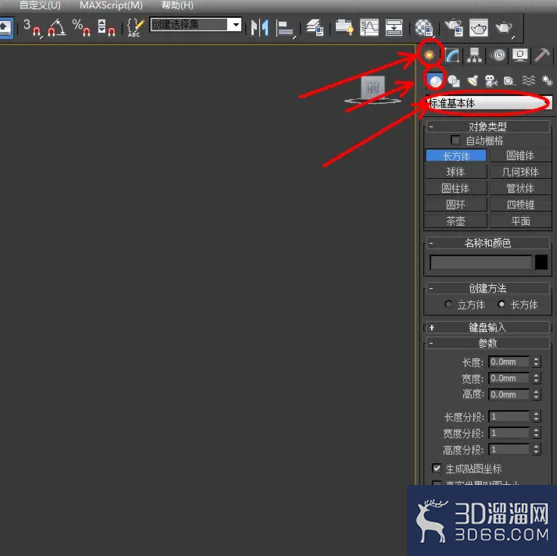
Task: Click the 几何球体 button
Action: (x=520, y=172)
